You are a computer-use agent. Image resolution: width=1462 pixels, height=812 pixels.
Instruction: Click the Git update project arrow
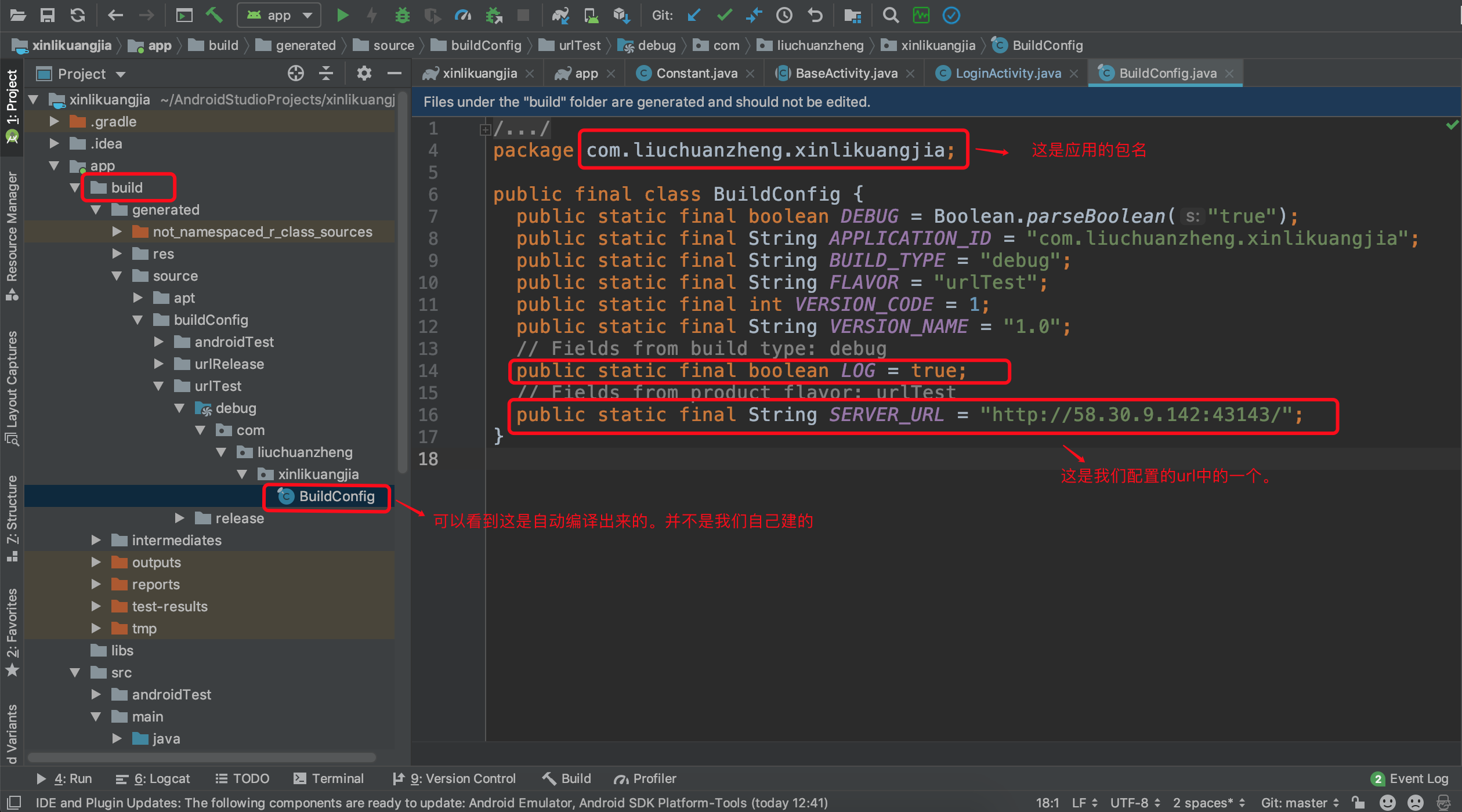point(694,16)
